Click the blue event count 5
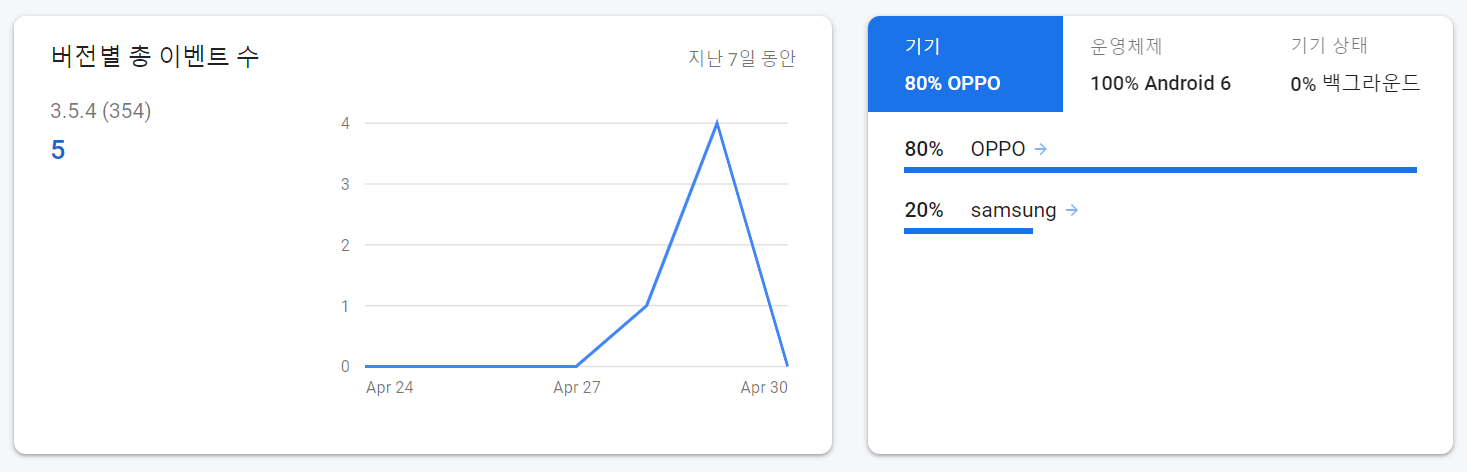This screenshot has width=1467, height=472. click(x=58, y=151)
